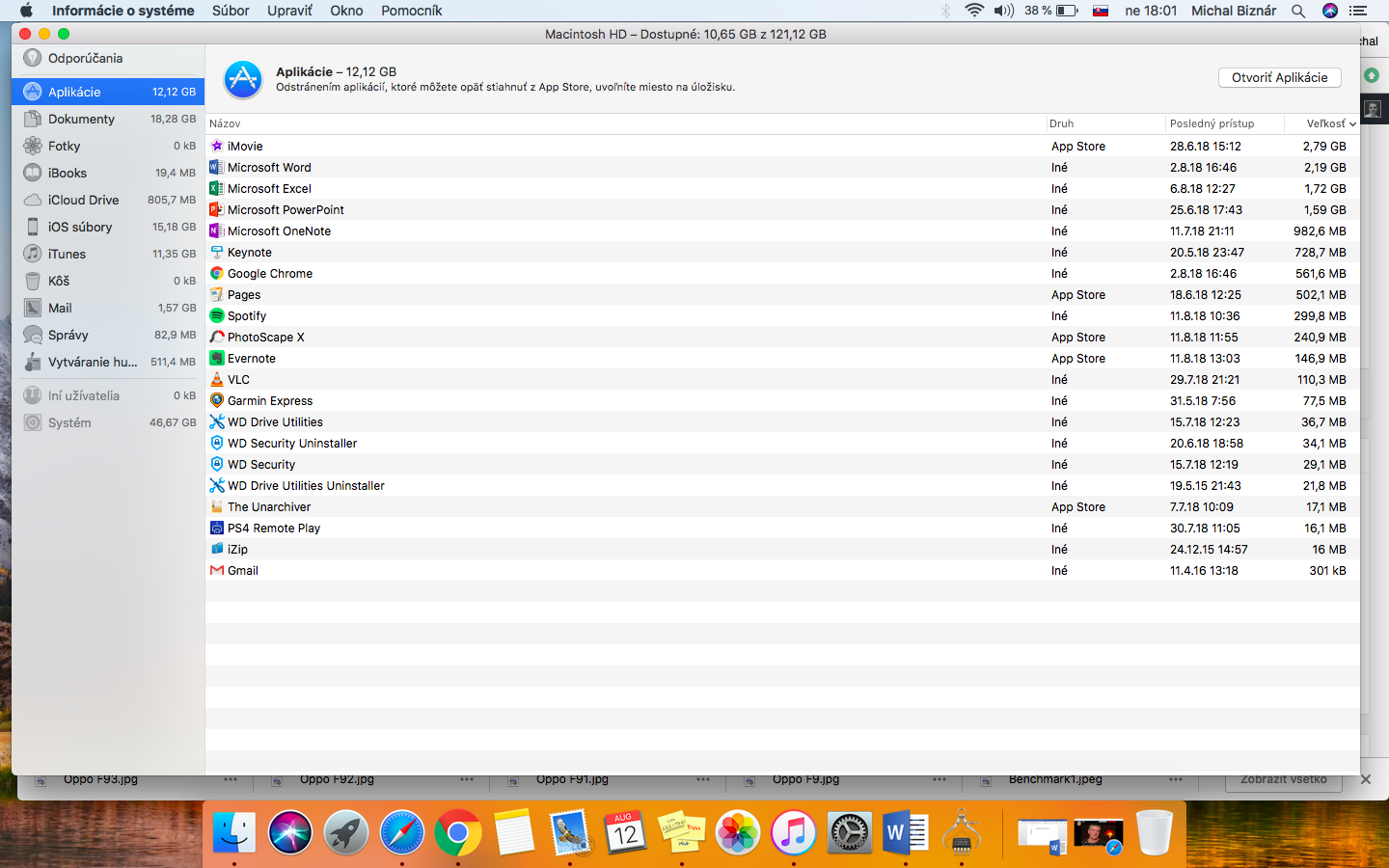Select the PhotoScape X row
The height and width of the screenshot is (868, 1389).
pyautogui.click(x=782, y=337)
